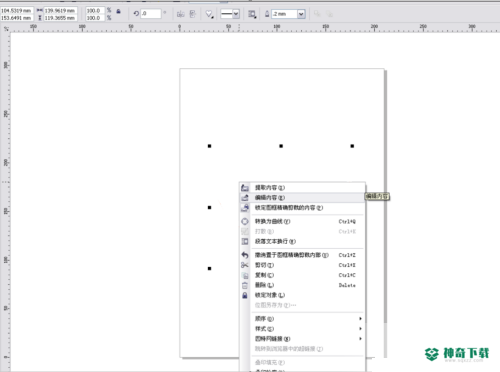Click the bottom-left selection handle

210,268
